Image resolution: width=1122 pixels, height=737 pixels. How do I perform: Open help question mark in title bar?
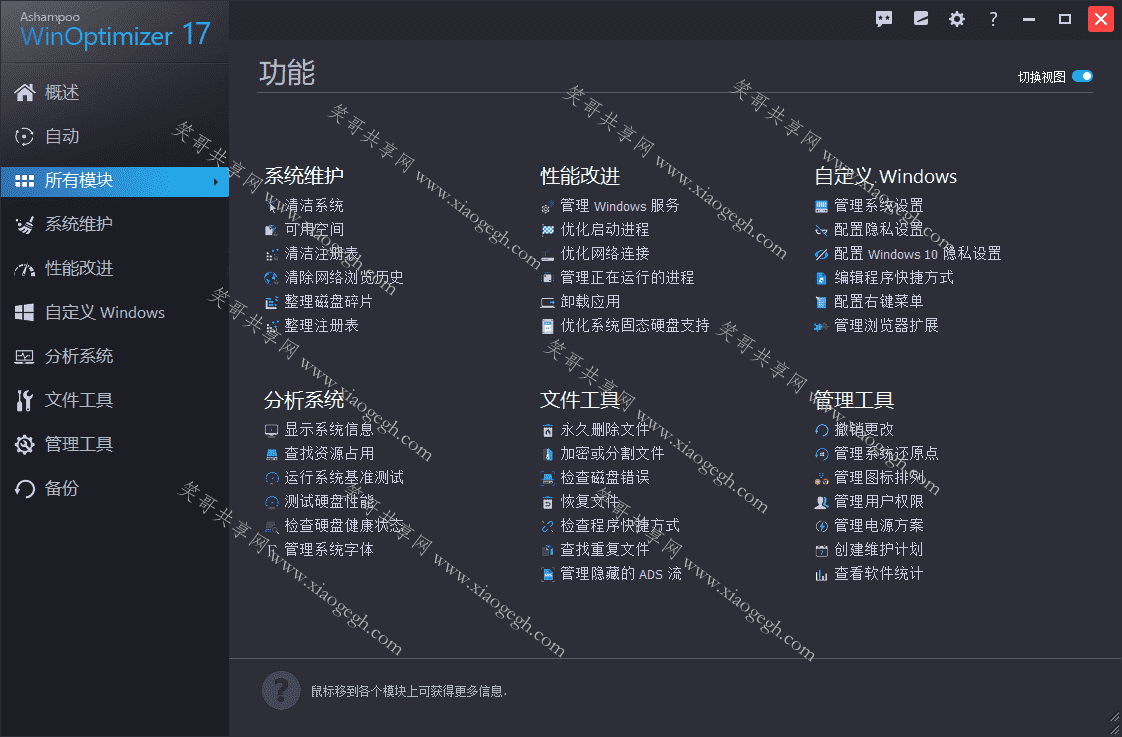click(x=993, y=19)
